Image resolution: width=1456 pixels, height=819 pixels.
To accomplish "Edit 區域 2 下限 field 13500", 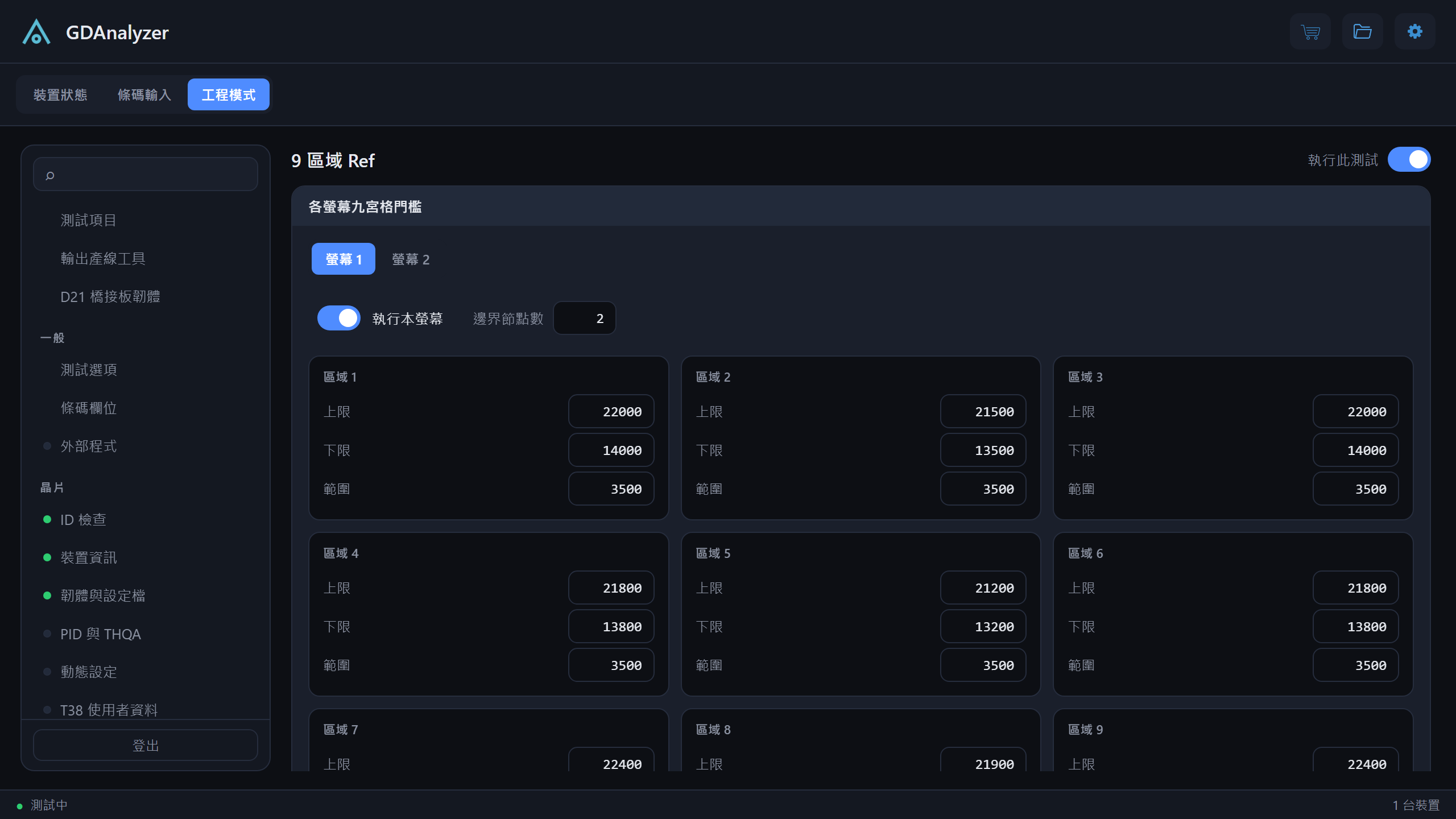I will 983,450.
